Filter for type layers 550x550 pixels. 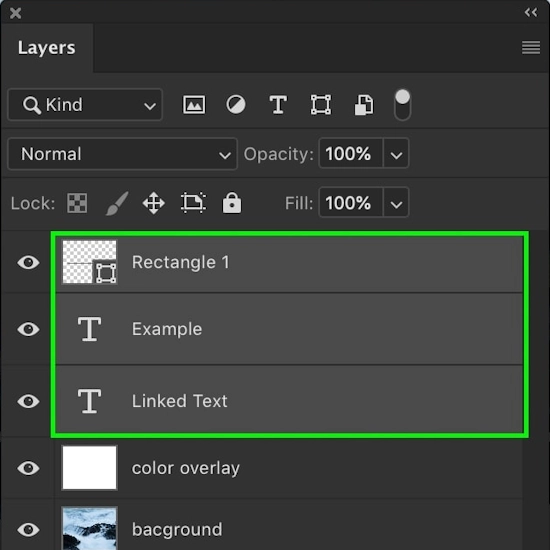coord(278,105)
